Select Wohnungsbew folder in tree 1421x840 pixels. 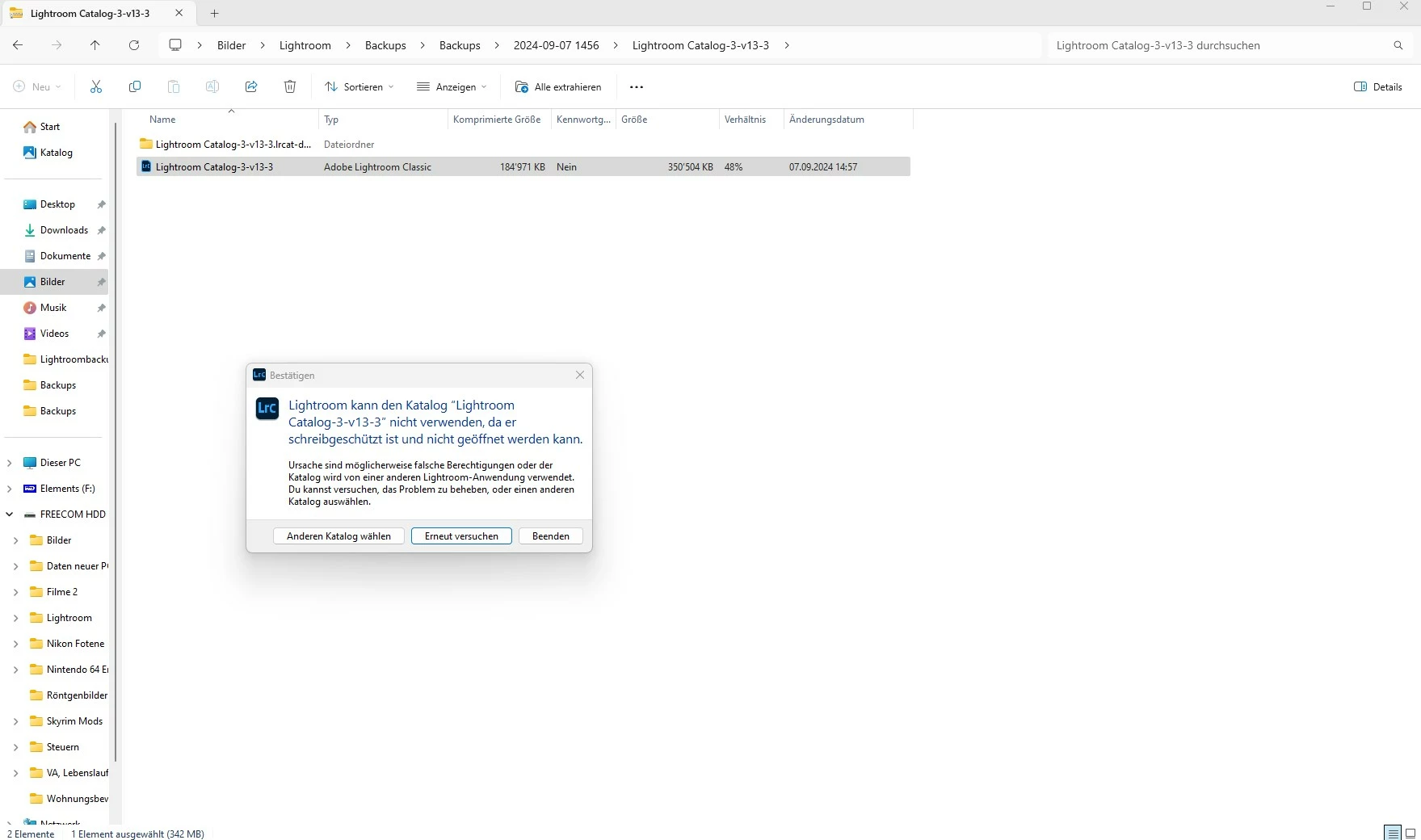coord(69,799)
